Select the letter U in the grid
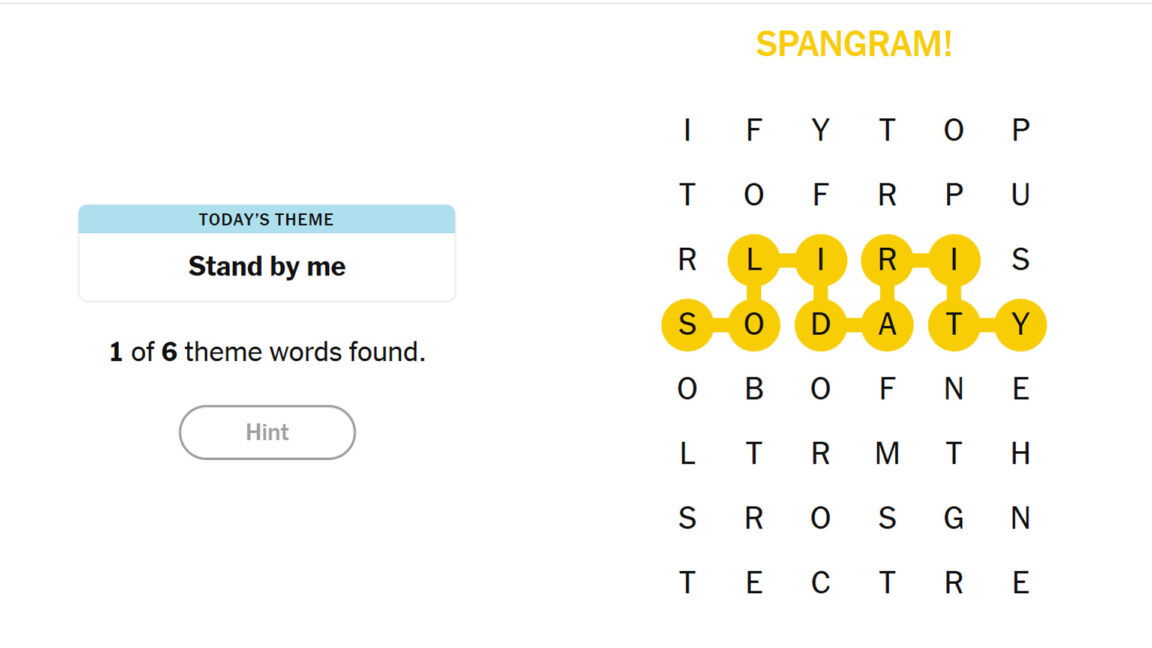This screenshot has height=648, width=1152. [1020, 195]
